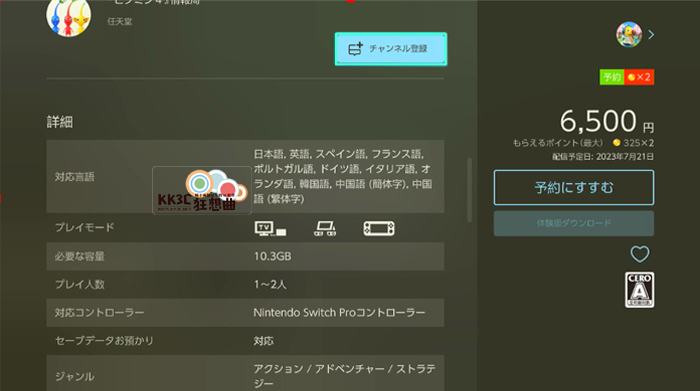
Task: Open the Pikmin channel avatar
Action: tap(68, 17)
